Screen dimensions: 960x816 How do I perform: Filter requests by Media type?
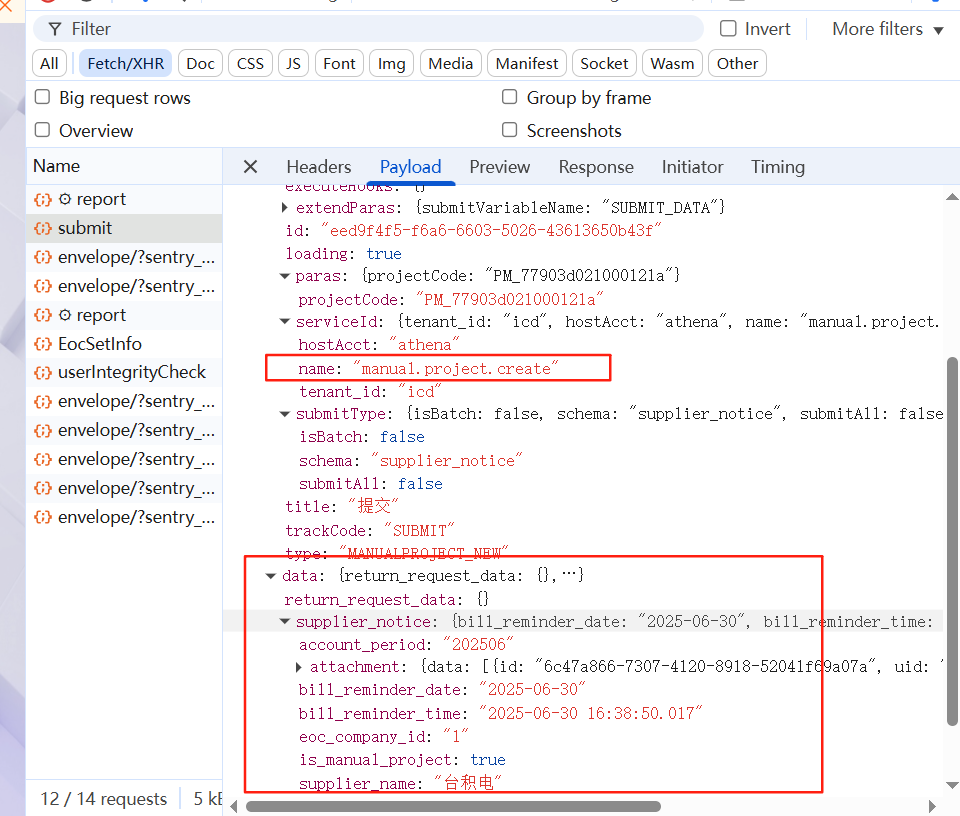451,64
